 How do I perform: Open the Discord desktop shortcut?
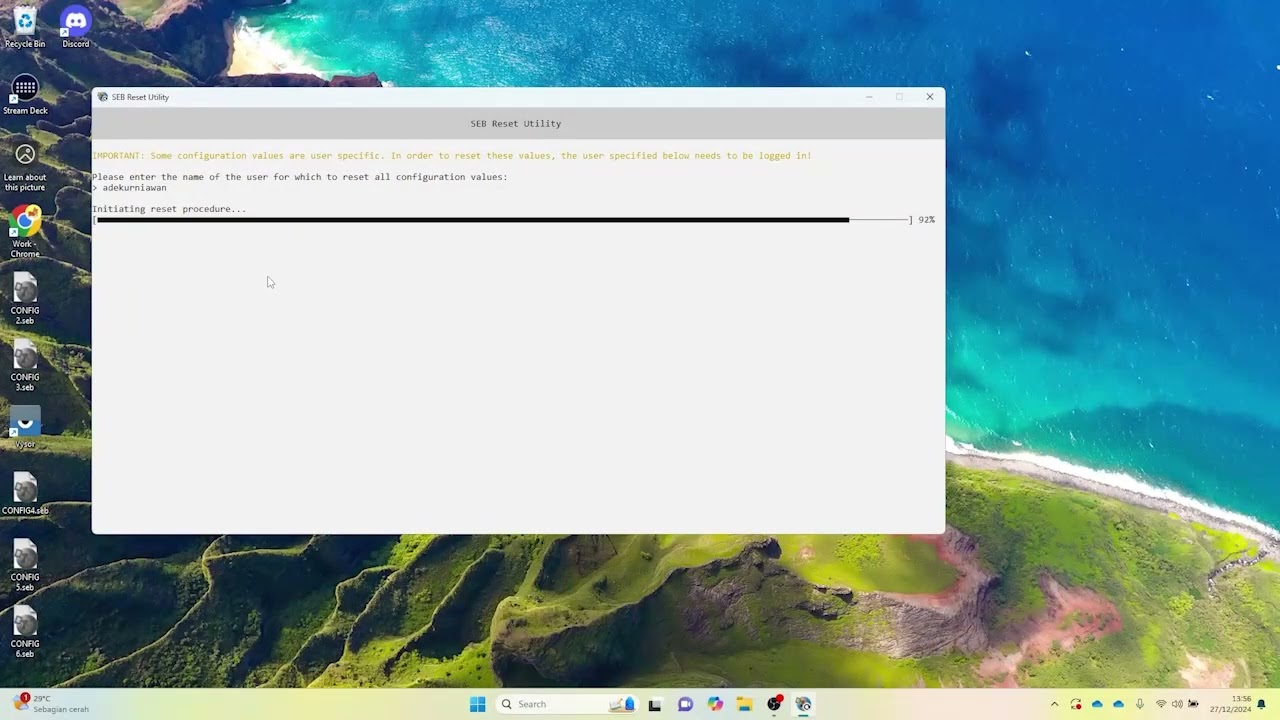(x=75, y=28)
